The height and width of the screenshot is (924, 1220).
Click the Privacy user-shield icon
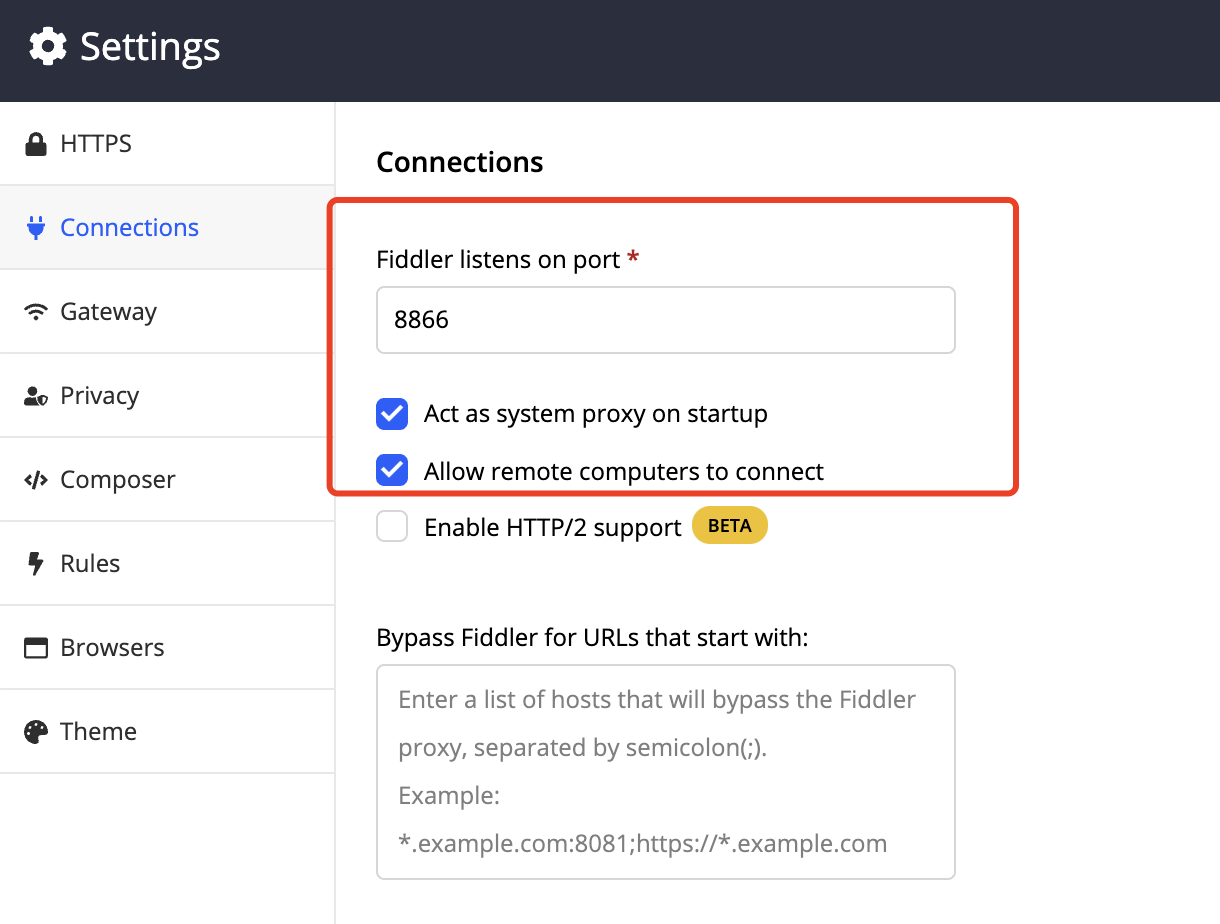tap(36, 396)
